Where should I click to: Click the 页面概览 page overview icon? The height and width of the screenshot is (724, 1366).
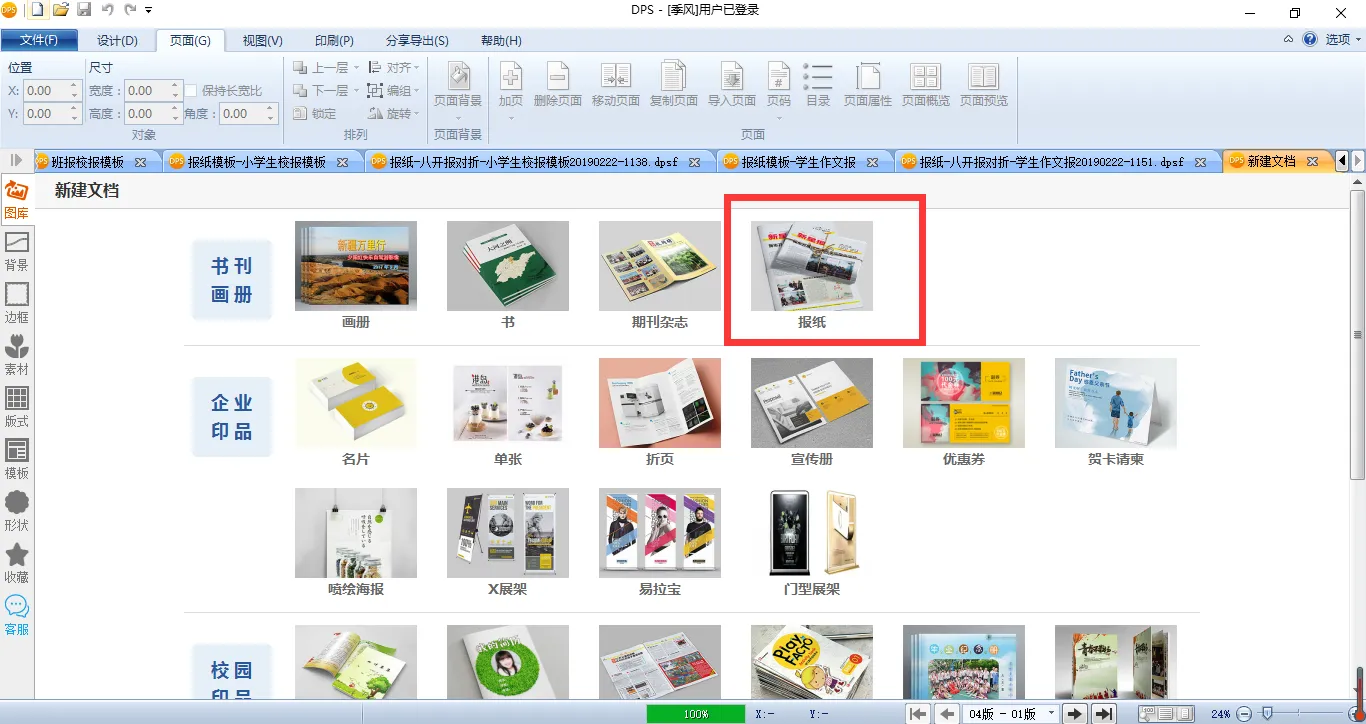pos(926,76)
